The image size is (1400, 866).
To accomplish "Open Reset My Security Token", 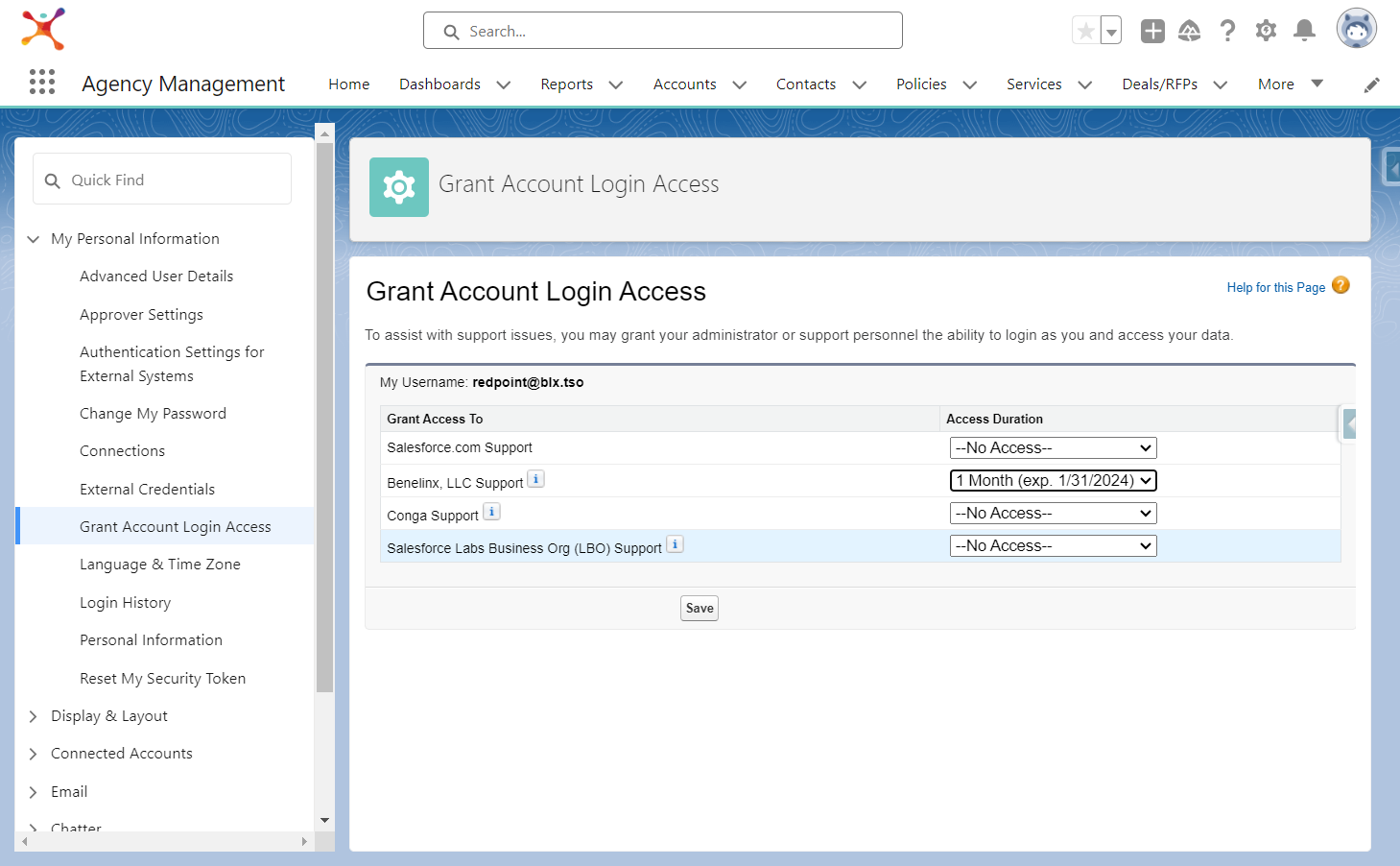I will [162, 679].
